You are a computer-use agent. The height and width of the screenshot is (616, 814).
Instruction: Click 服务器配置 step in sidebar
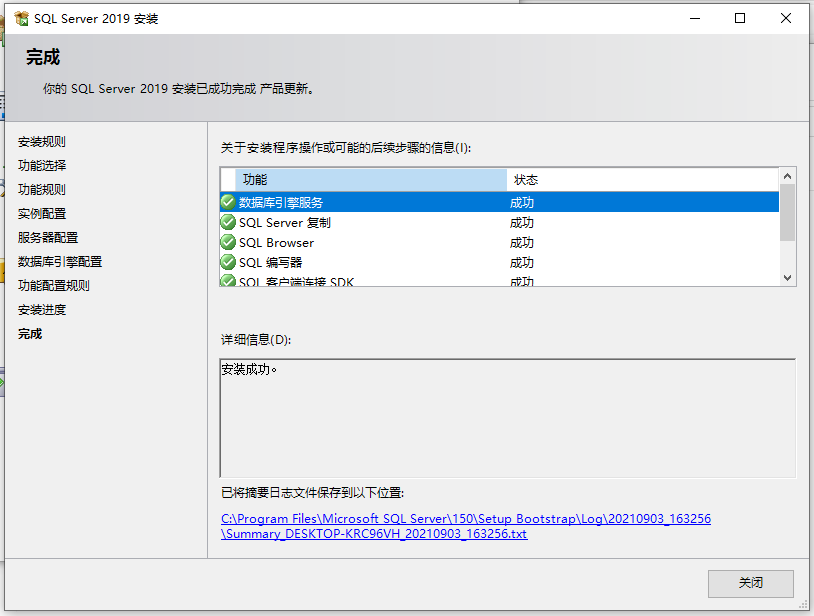[48, 238]
